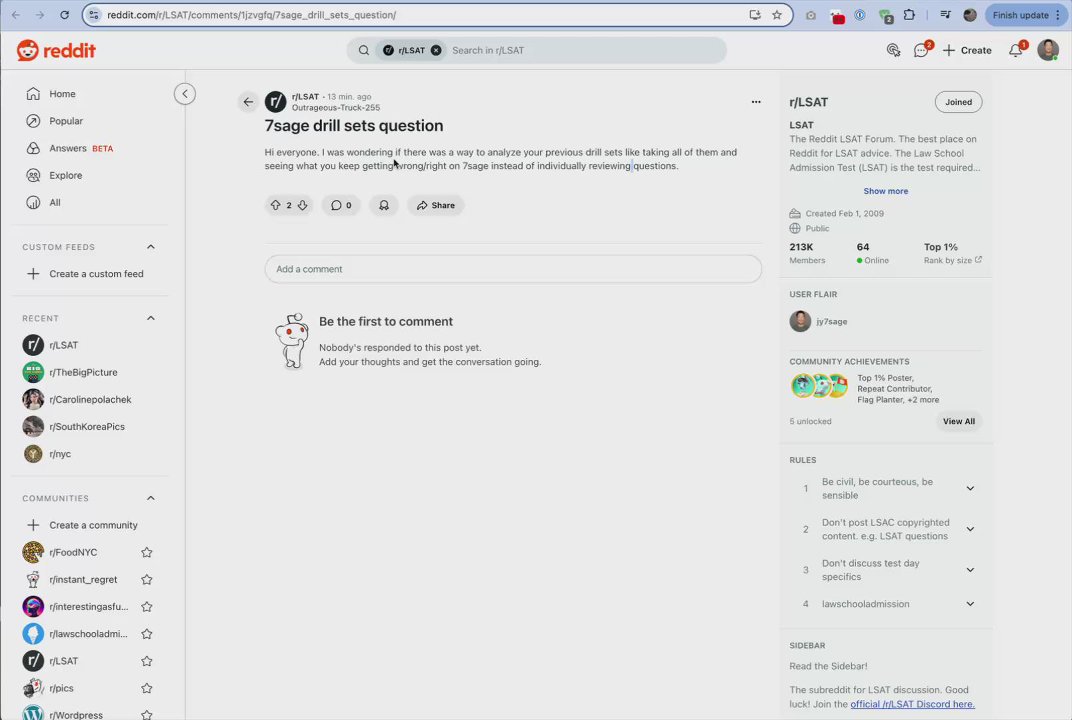Open the user profile avatar menu
1072x720 pixels.
point(1047,50)
